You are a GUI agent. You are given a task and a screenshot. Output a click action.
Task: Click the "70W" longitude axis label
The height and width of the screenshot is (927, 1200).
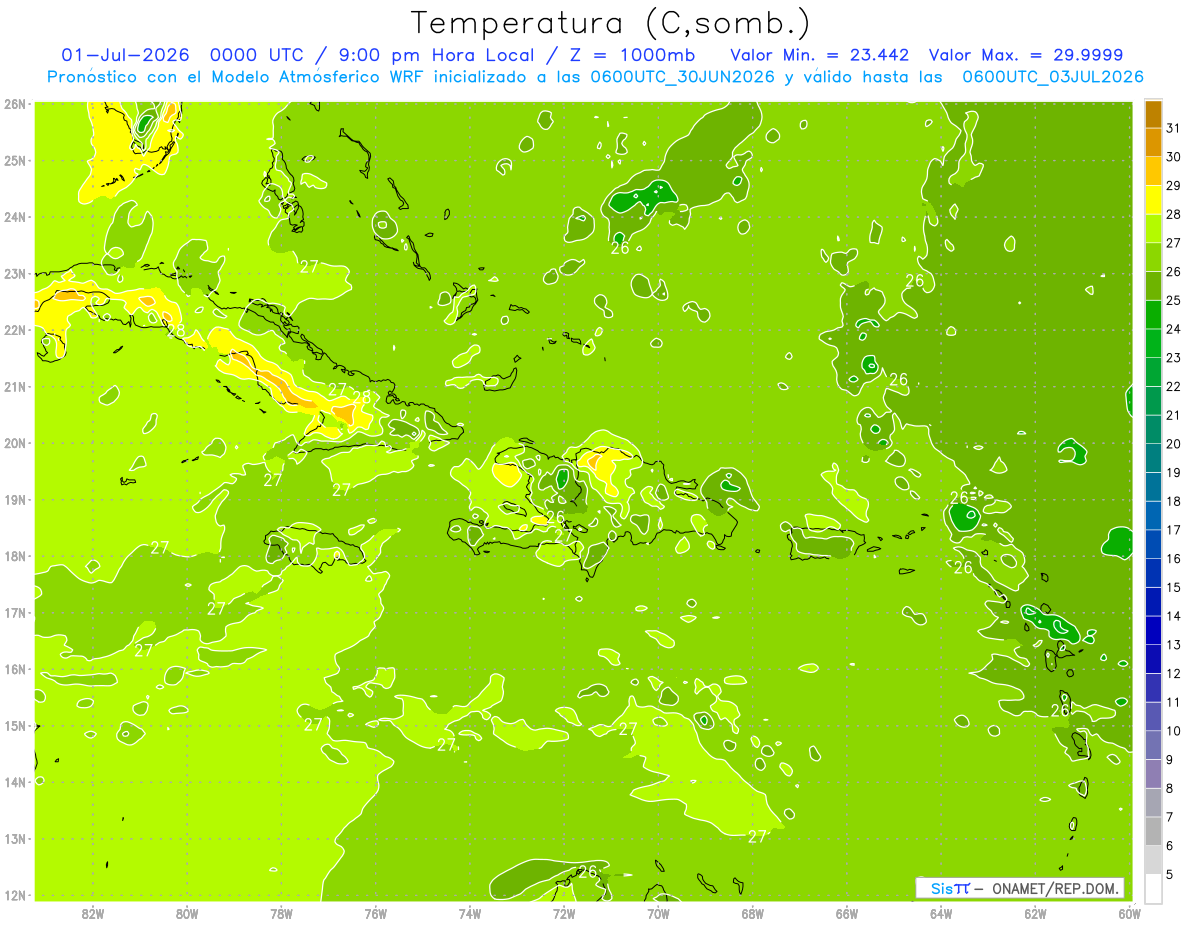(658, 913)
